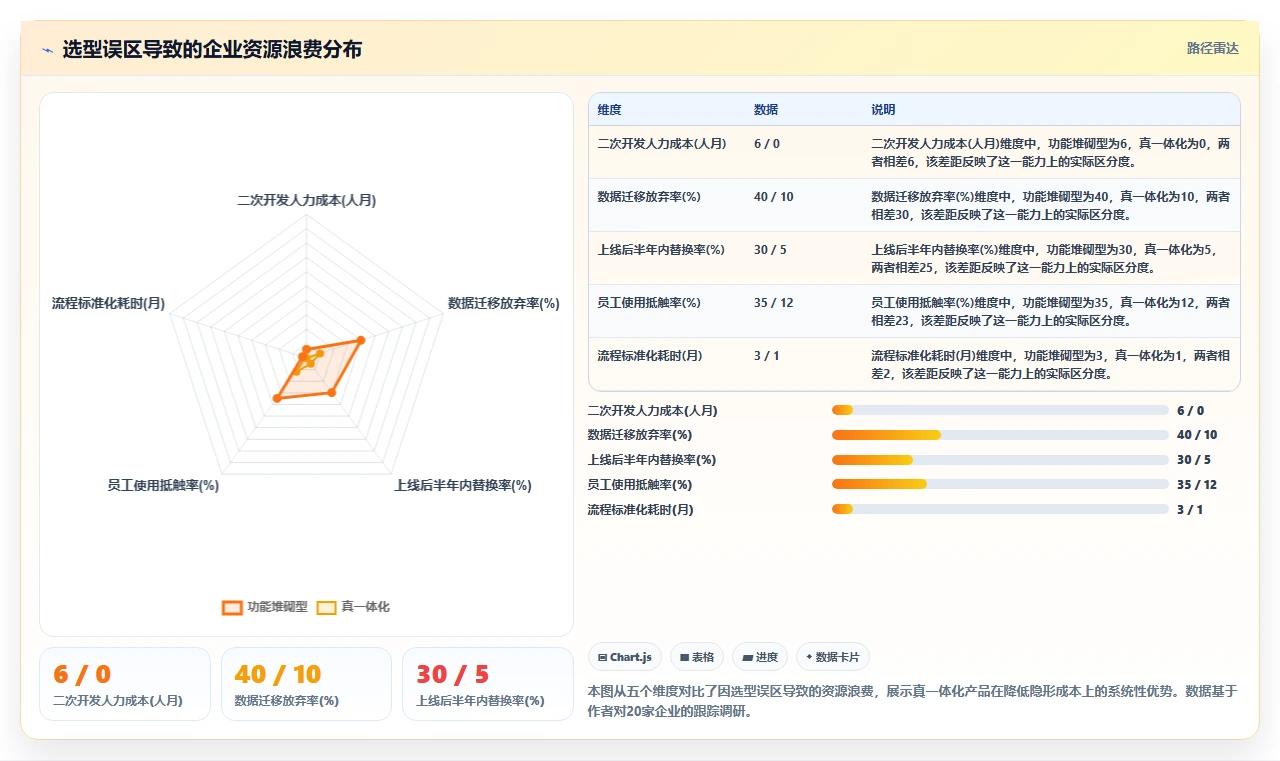Viewport: 1280px width, 761px height.
Task: Click the radar axis label 数据迁移放弃率(%)
Action: (x=504, y=303)
